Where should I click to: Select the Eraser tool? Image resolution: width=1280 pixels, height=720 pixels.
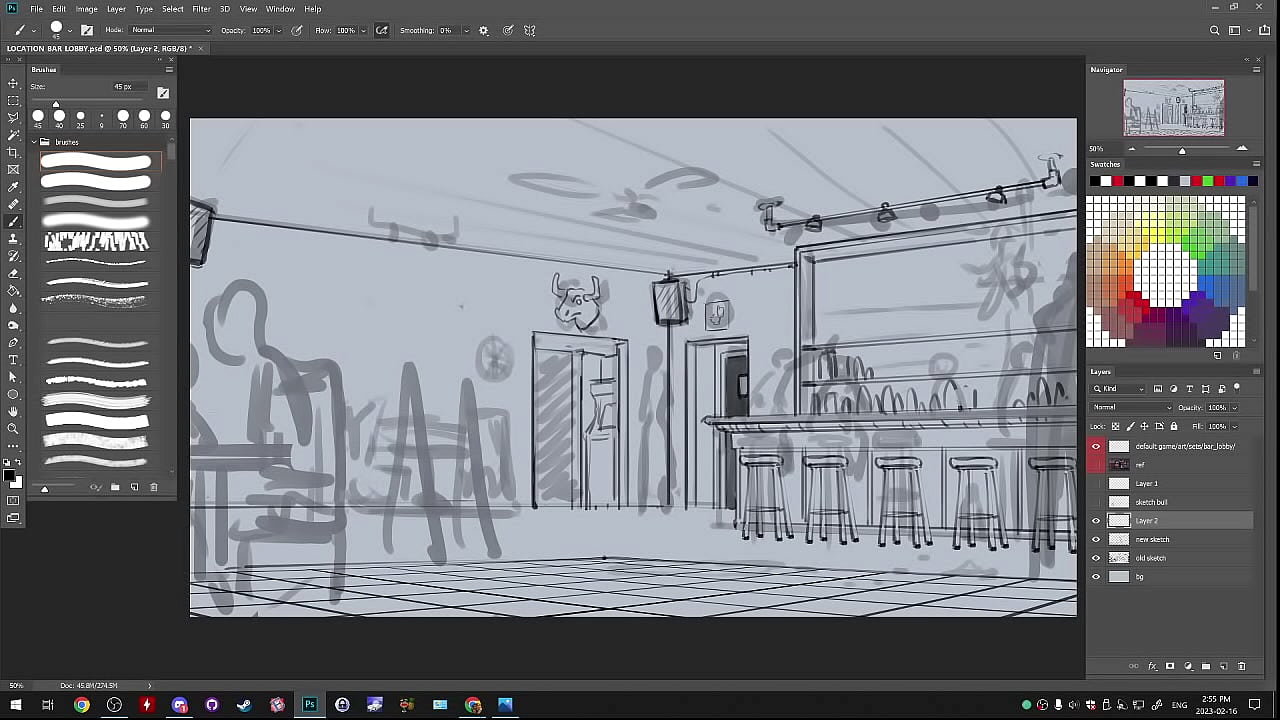13,273
